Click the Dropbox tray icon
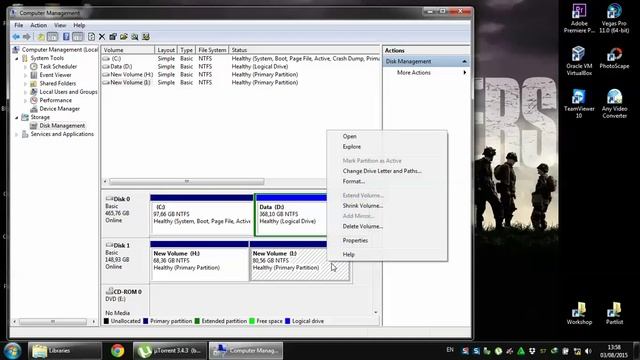This screenshot has height=360, width=640. 532,351
